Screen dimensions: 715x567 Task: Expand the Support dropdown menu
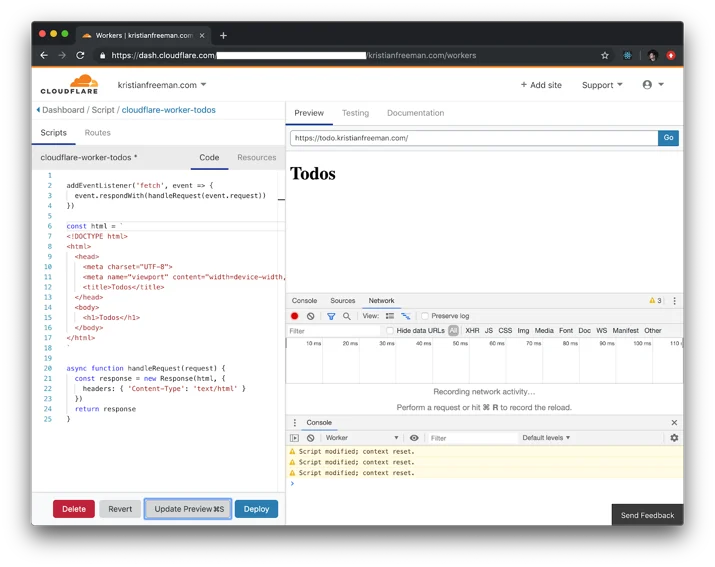click(x=602, y=85)
